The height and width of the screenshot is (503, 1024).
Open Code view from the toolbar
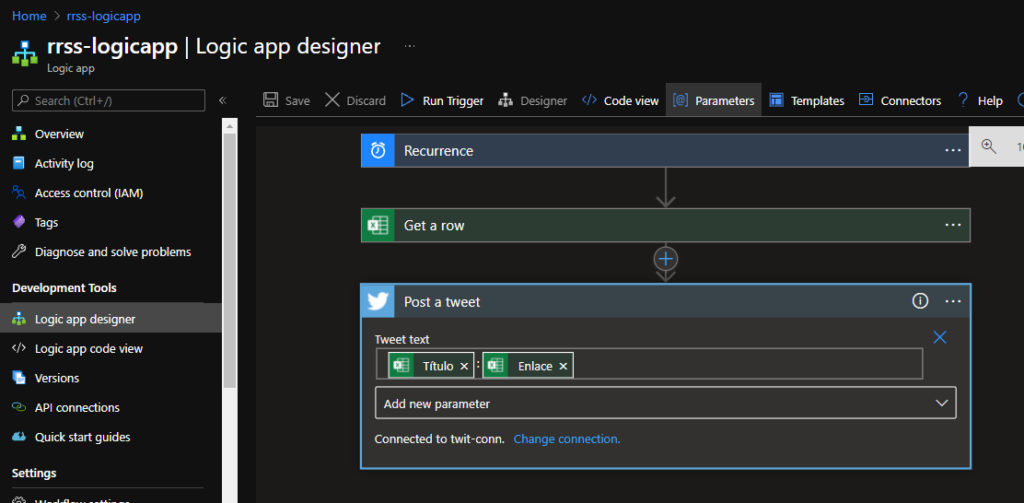[620, 101]
